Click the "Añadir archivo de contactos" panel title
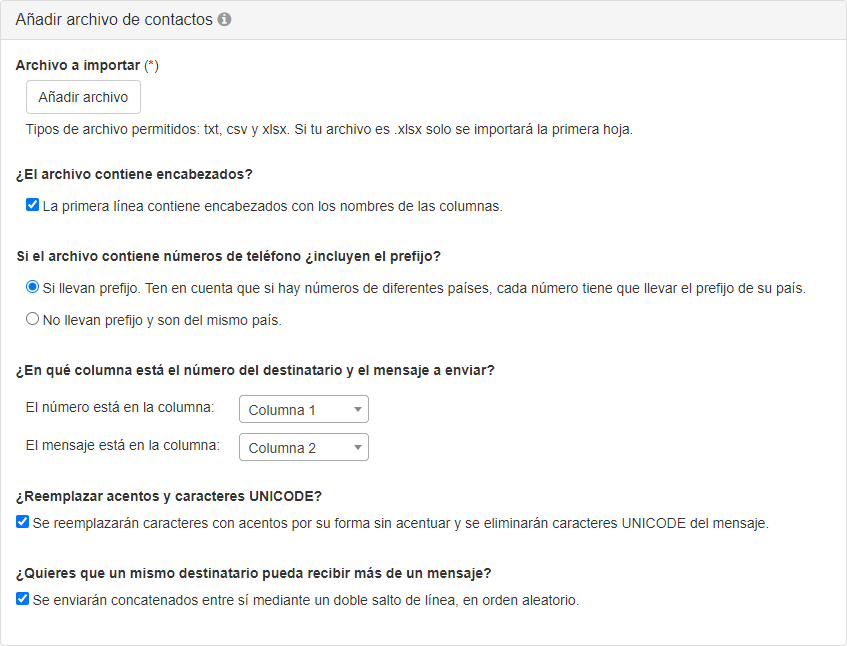 coord(113,20)
